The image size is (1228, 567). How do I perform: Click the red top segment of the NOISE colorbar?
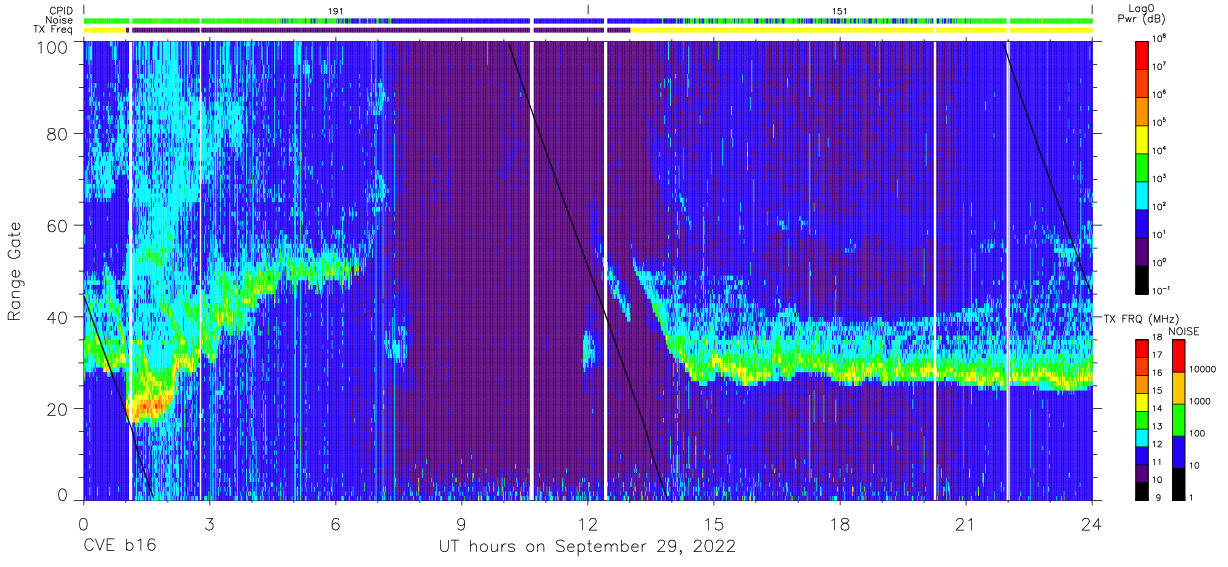(x=1179, y=356)
